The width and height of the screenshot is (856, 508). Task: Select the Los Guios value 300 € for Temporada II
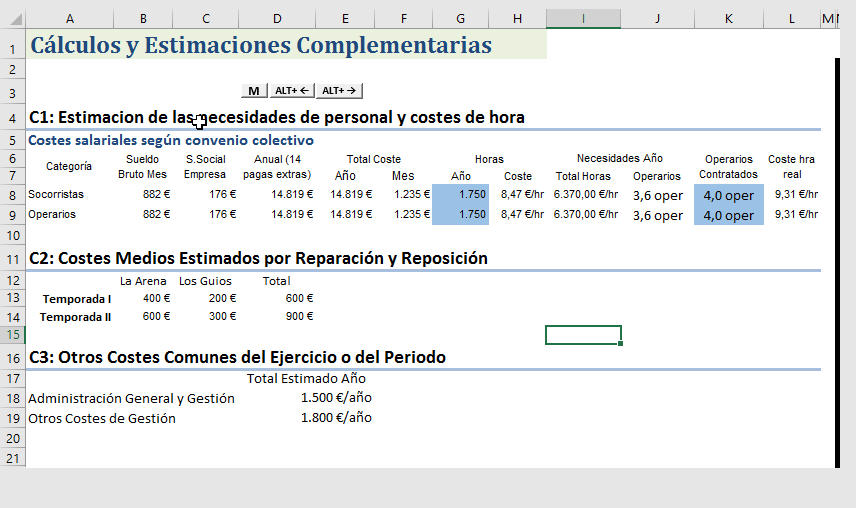point(219,317)
